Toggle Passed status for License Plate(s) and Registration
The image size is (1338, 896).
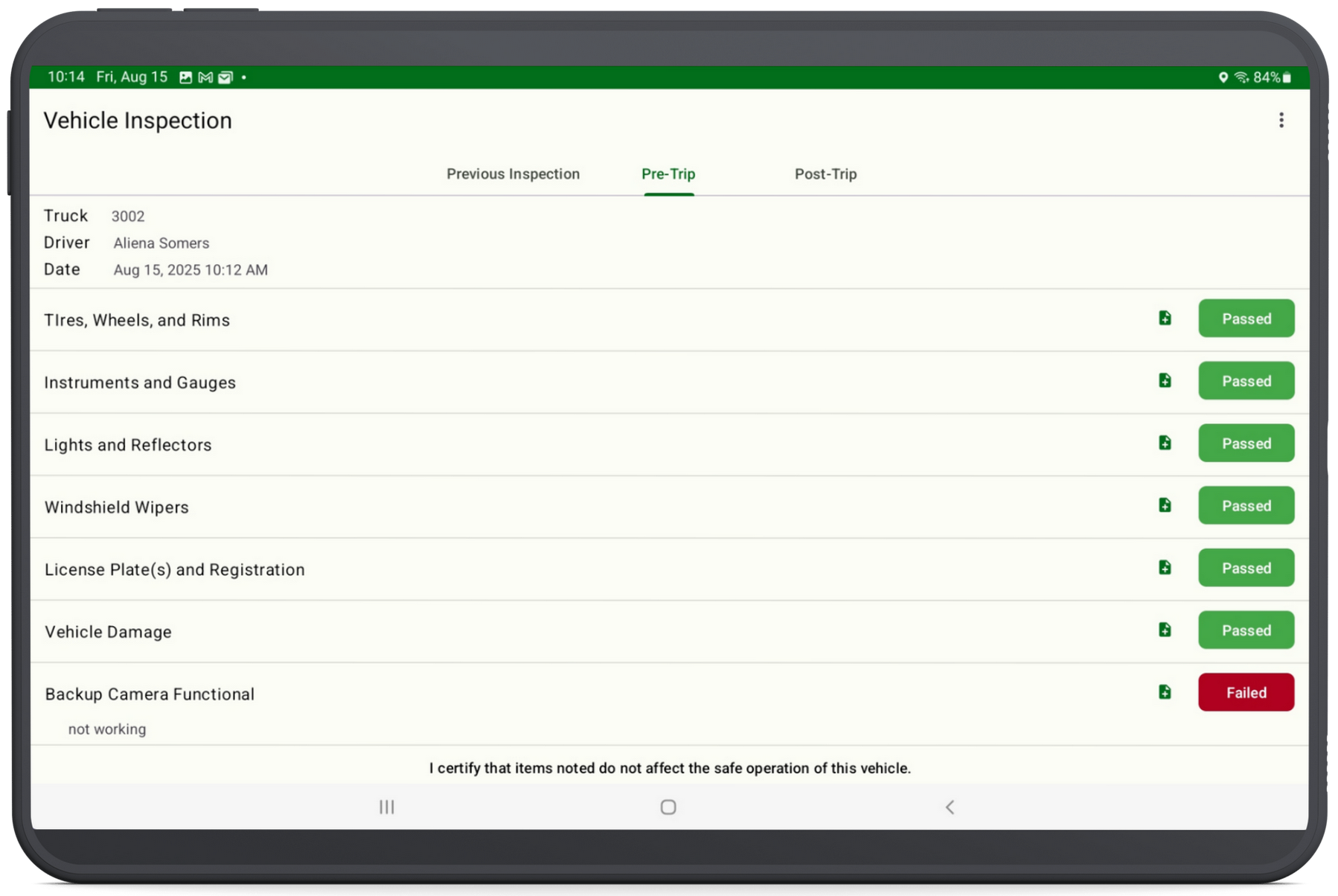point(1246,568)
